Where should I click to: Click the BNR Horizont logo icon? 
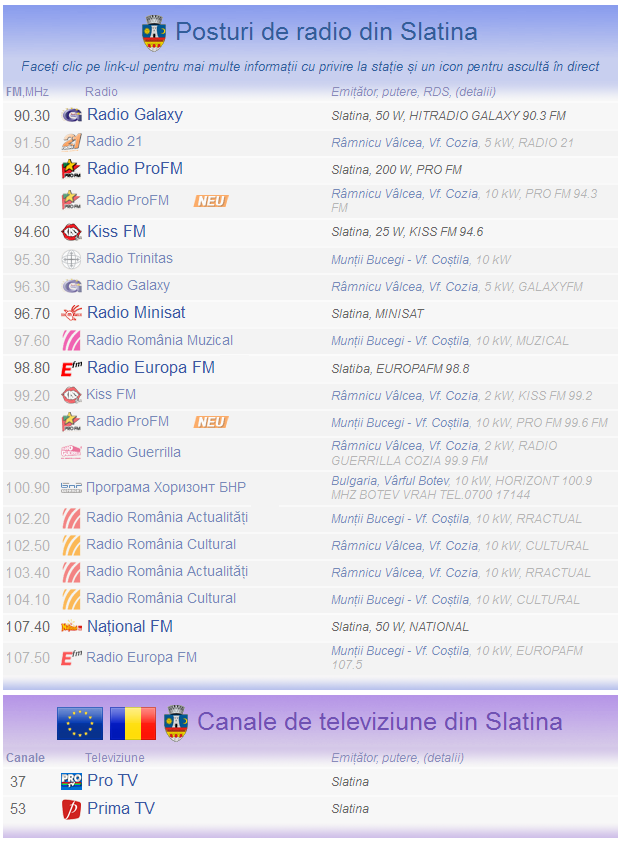pyautogui.click(x=71, y=488)
